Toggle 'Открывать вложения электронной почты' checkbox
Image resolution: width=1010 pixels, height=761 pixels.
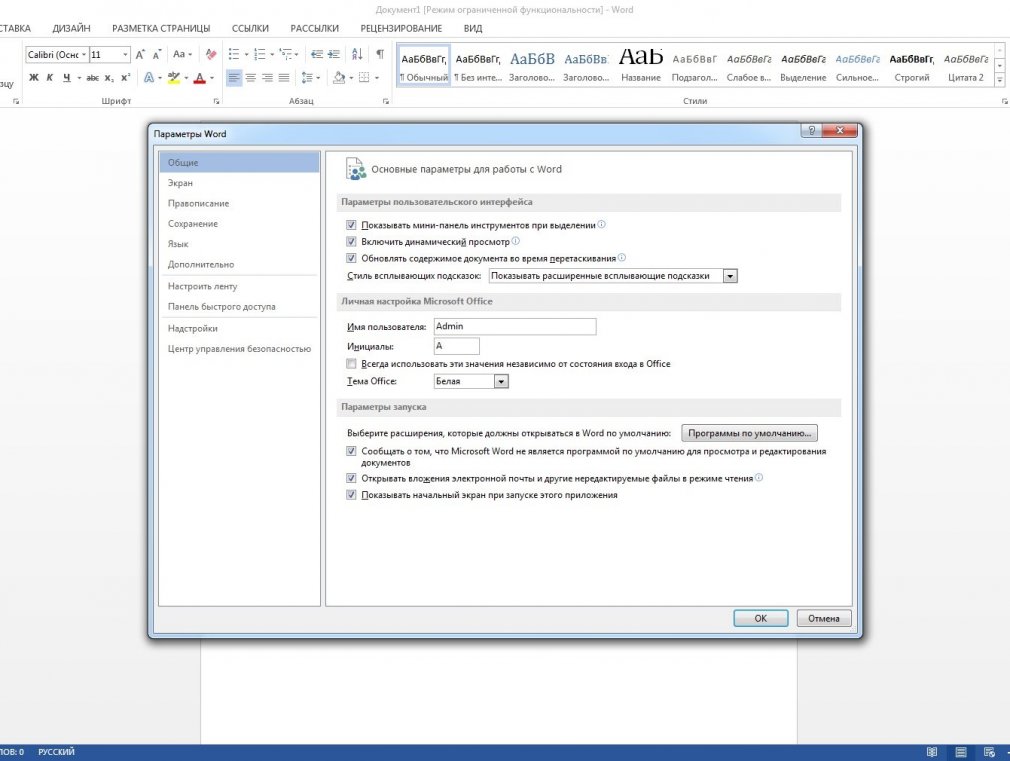(351, 478)
